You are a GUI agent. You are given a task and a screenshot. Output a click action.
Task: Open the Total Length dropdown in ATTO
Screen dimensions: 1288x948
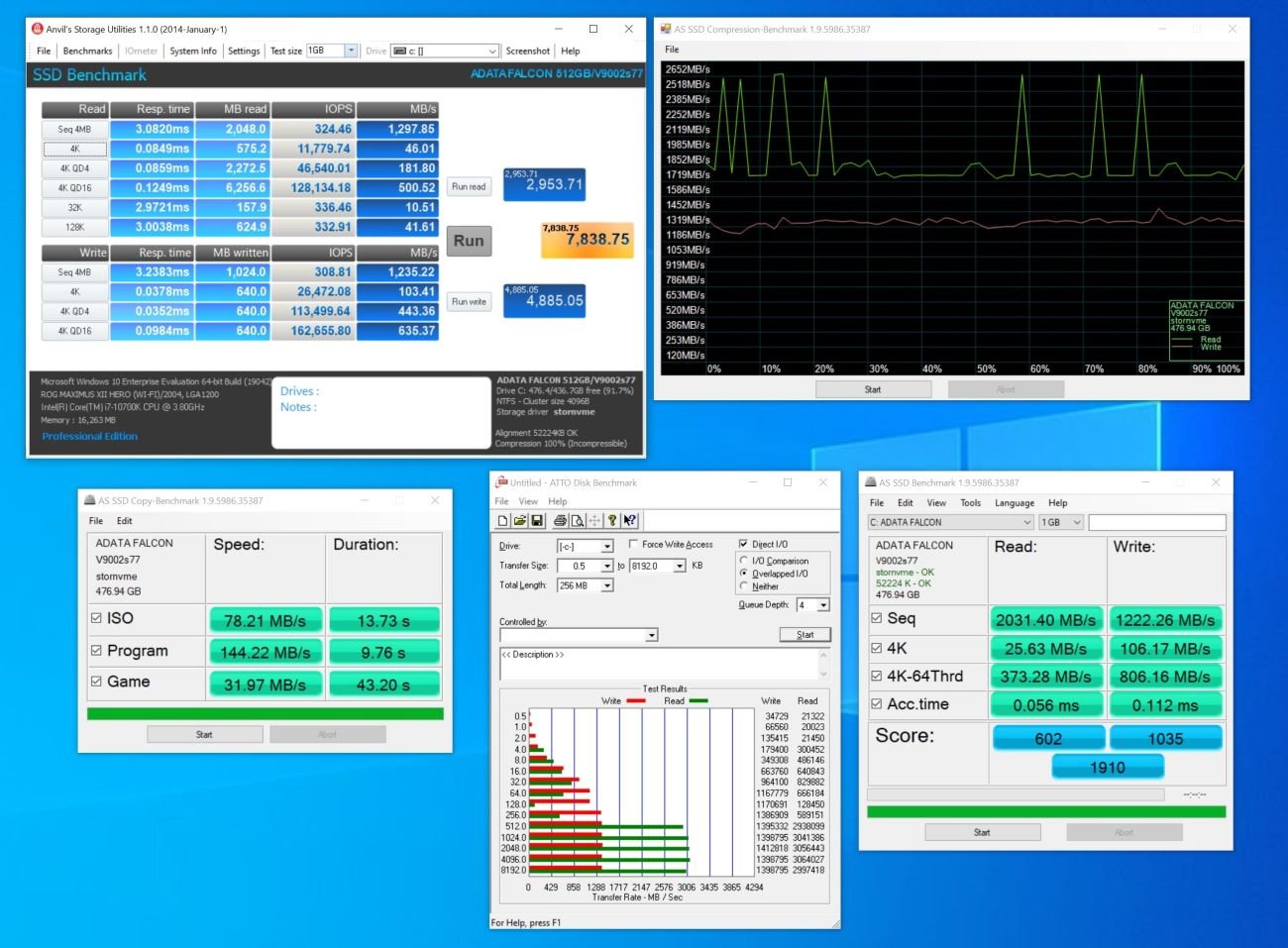click(x=606, y=585)
